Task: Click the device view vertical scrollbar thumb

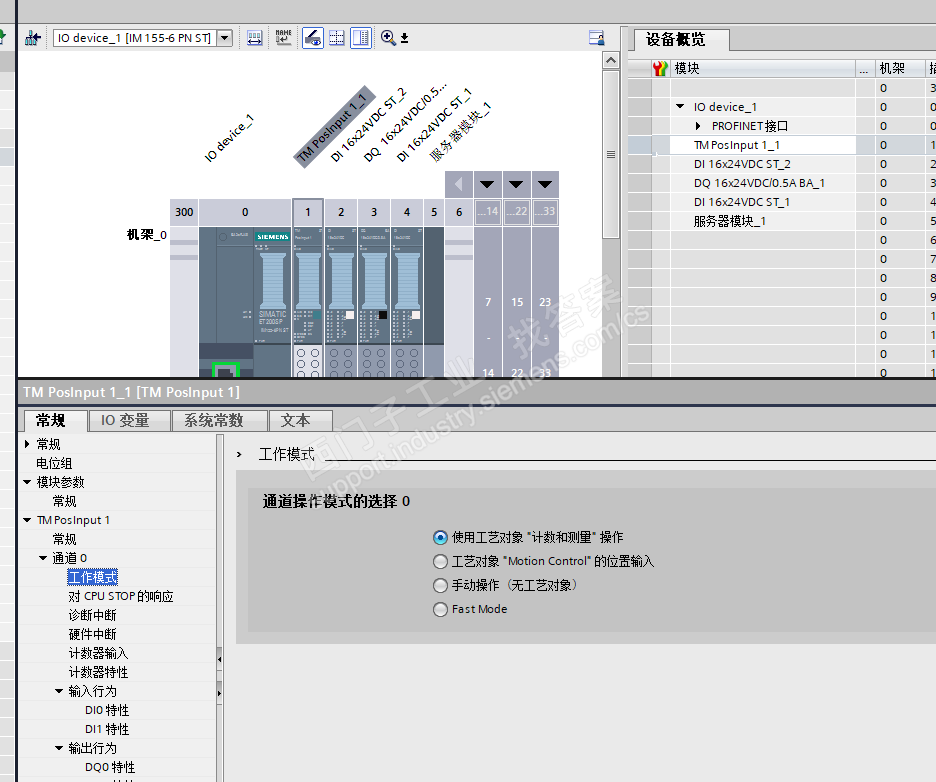Action: pyautogui.click(x=611, y=154)
